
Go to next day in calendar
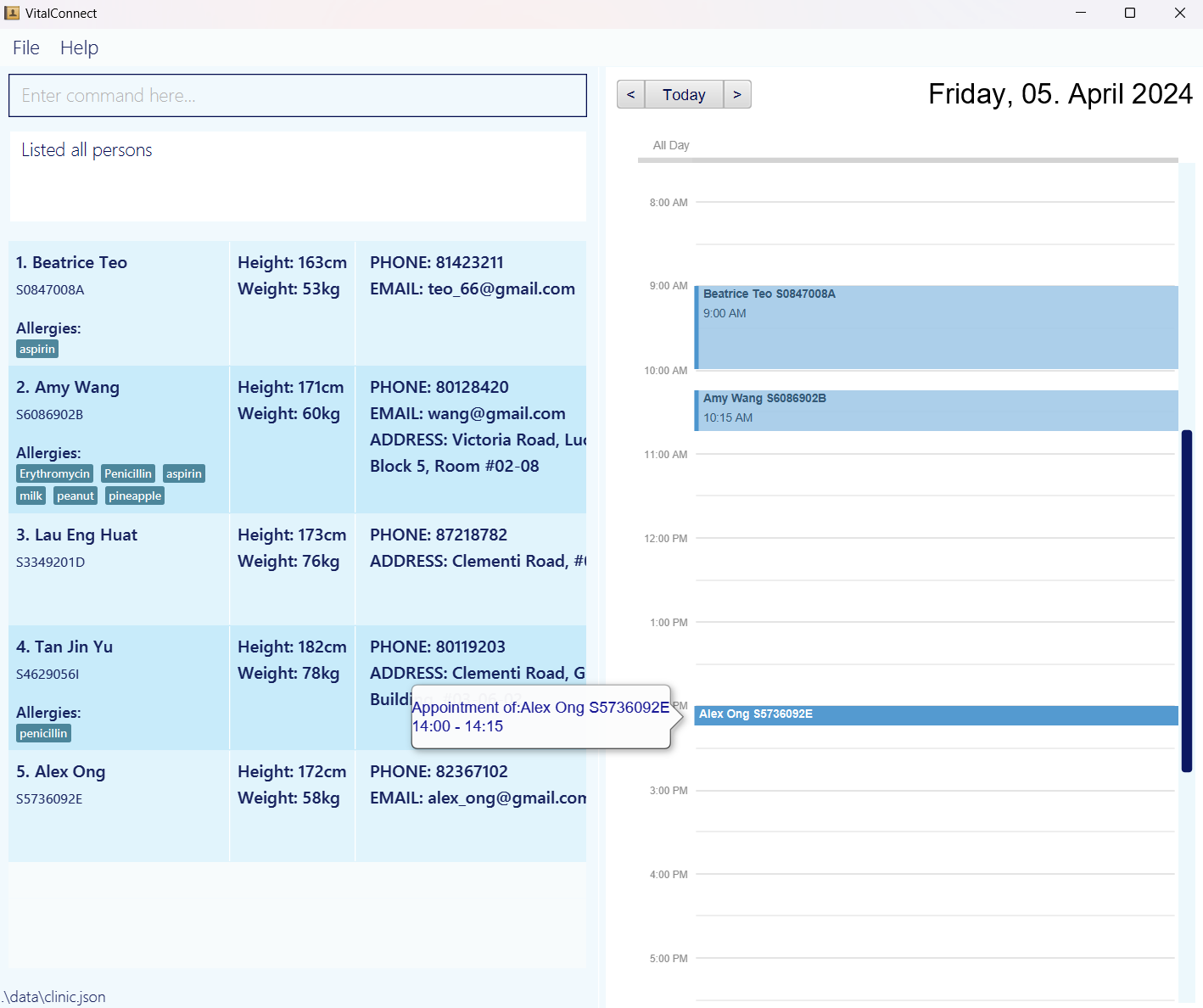coord(737,94)
